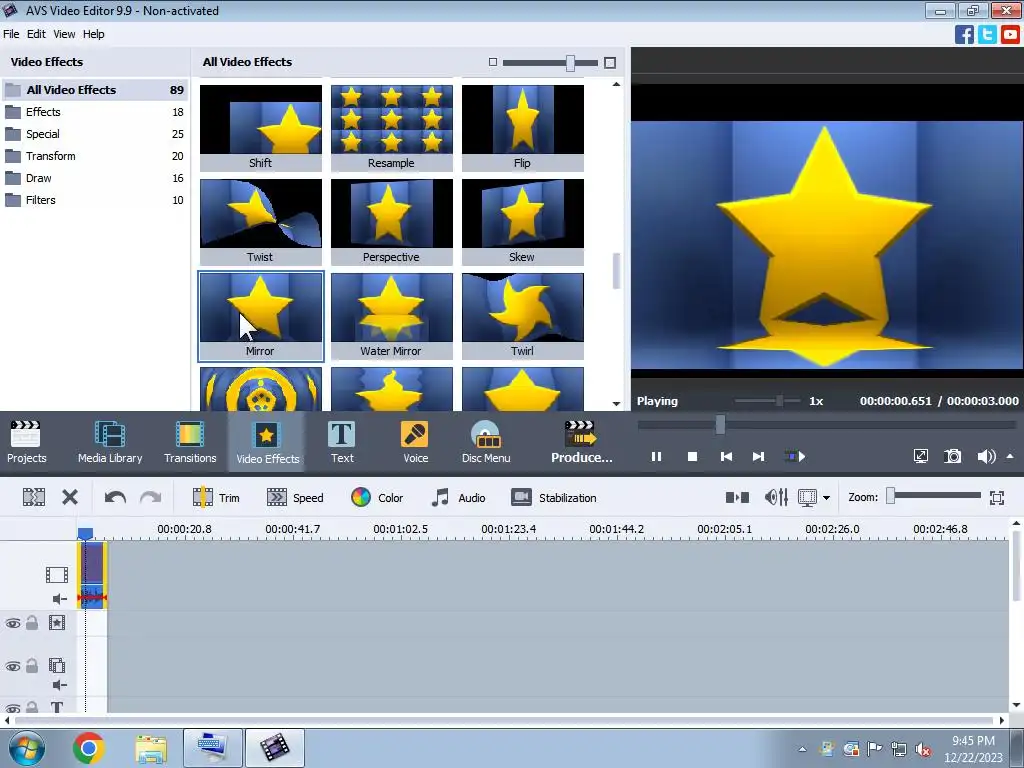
Task: Open the timeline view dropdown arrow
Action: pos(826,498)
